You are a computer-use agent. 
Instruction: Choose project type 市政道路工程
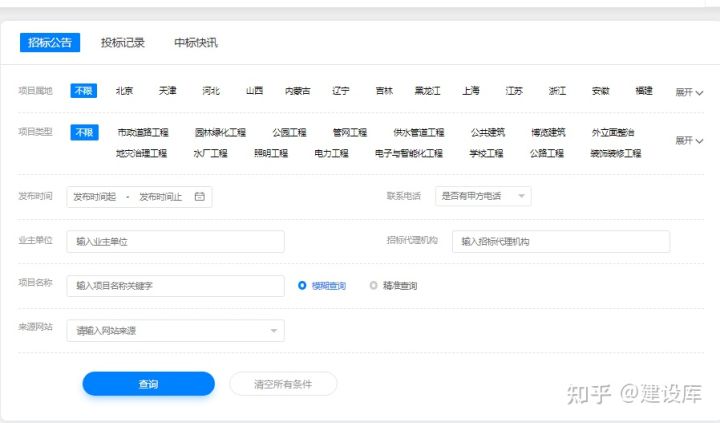click(143, 132)
